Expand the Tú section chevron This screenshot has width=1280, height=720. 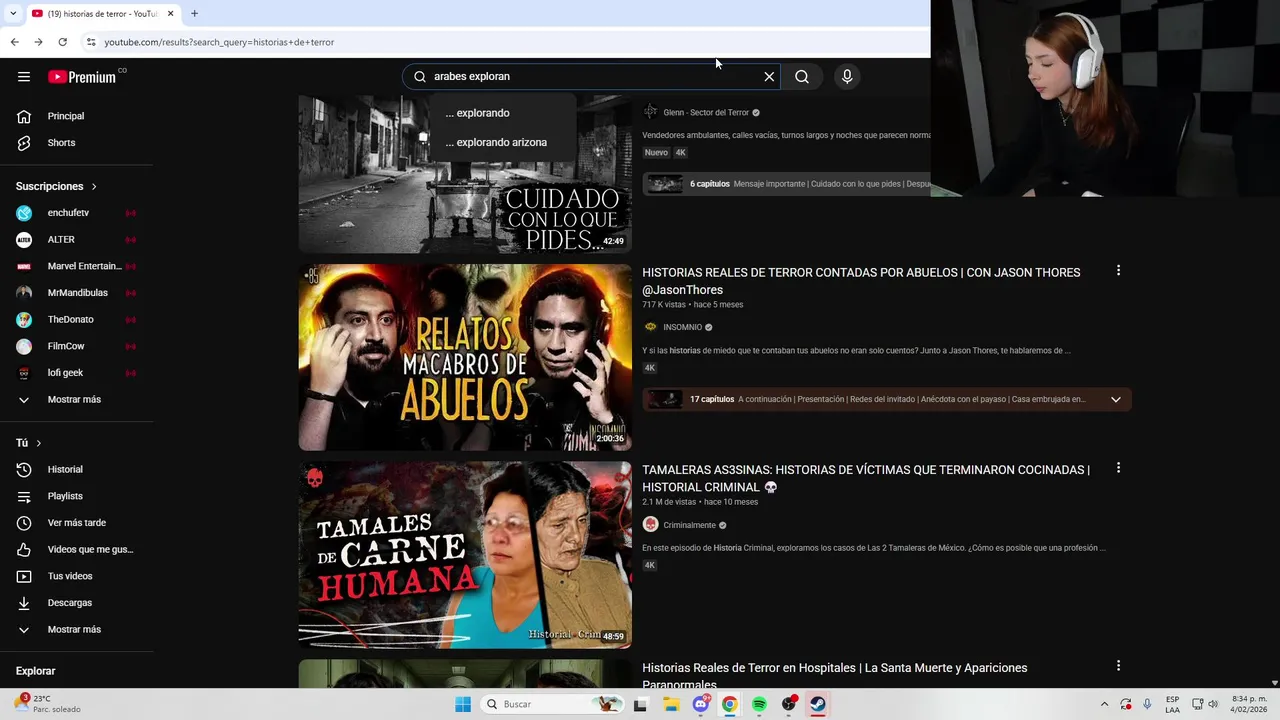click(x=39, y=443)
